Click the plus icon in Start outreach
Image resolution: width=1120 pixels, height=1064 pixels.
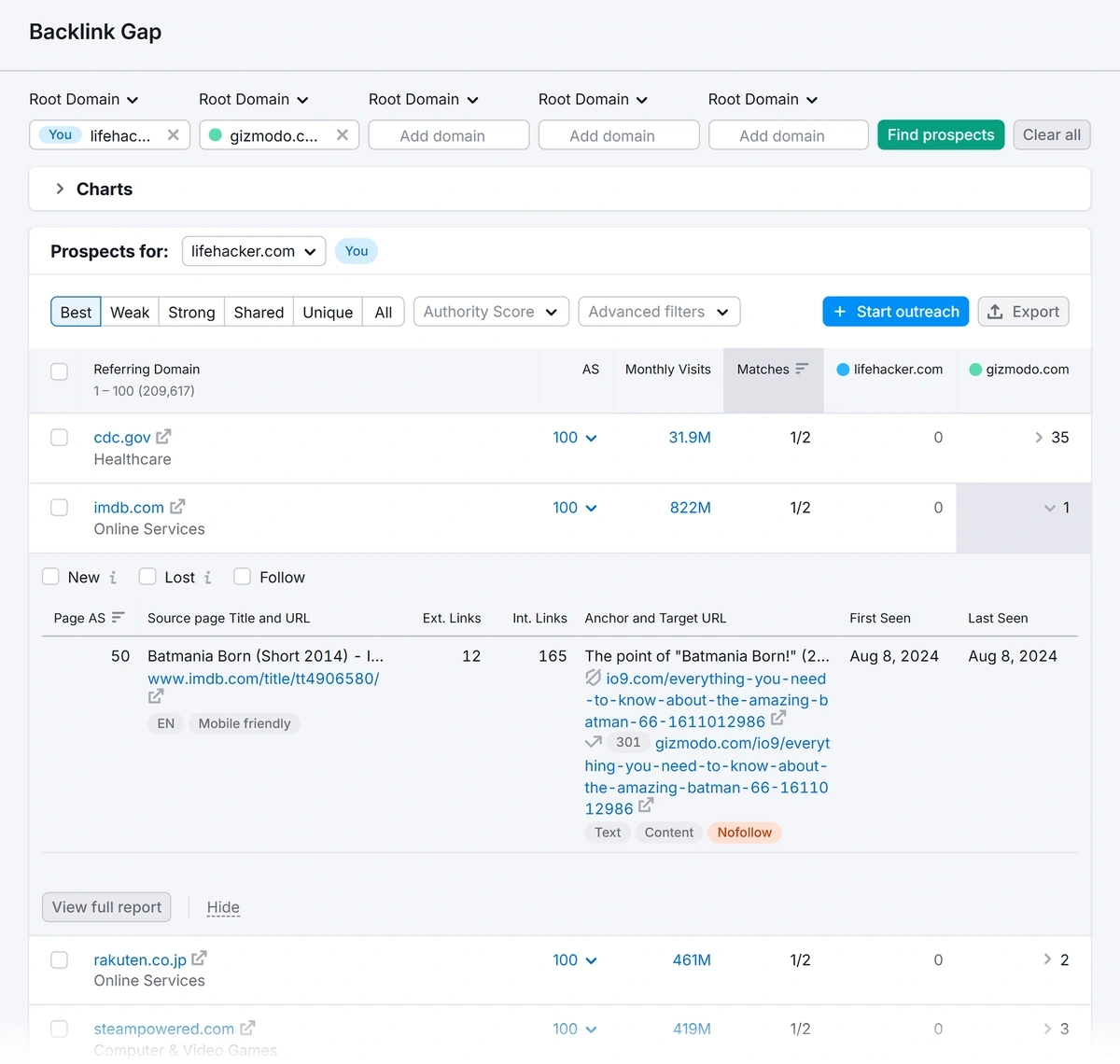pos(839,312)
